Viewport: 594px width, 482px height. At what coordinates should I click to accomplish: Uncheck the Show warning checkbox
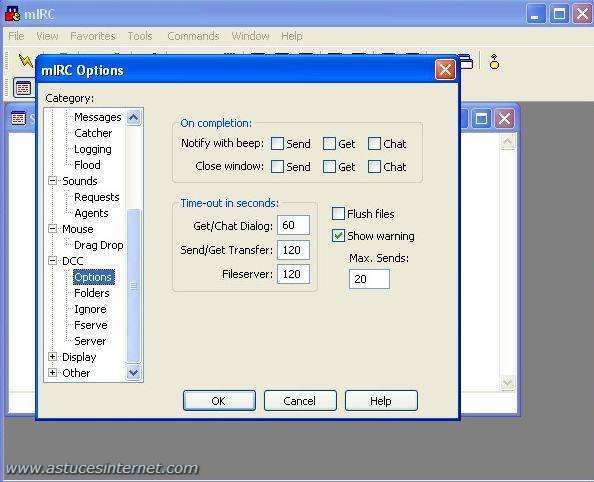[338, 236]
